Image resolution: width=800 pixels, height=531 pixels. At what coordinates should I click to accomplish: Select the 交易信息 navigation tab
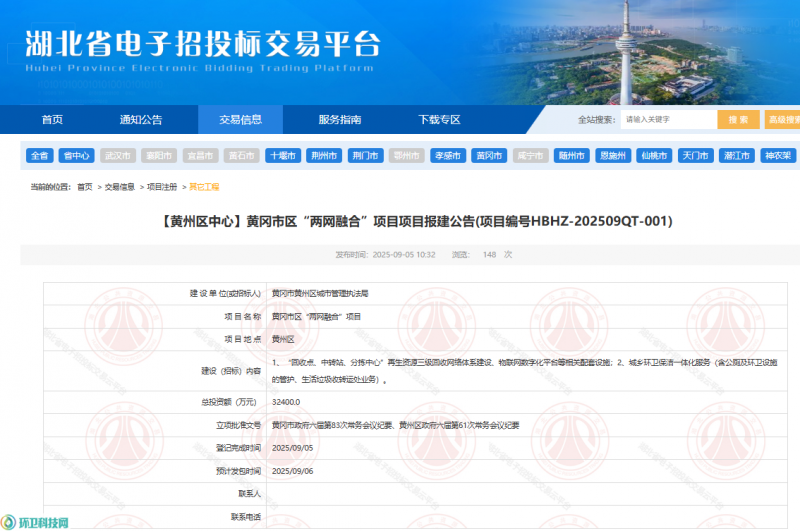tap(240, 119)
